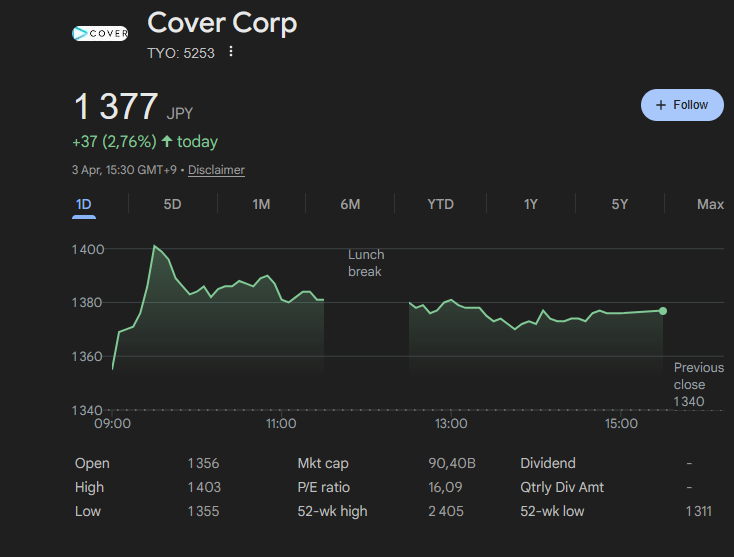Click the Open value 1 356

point(204,463)
